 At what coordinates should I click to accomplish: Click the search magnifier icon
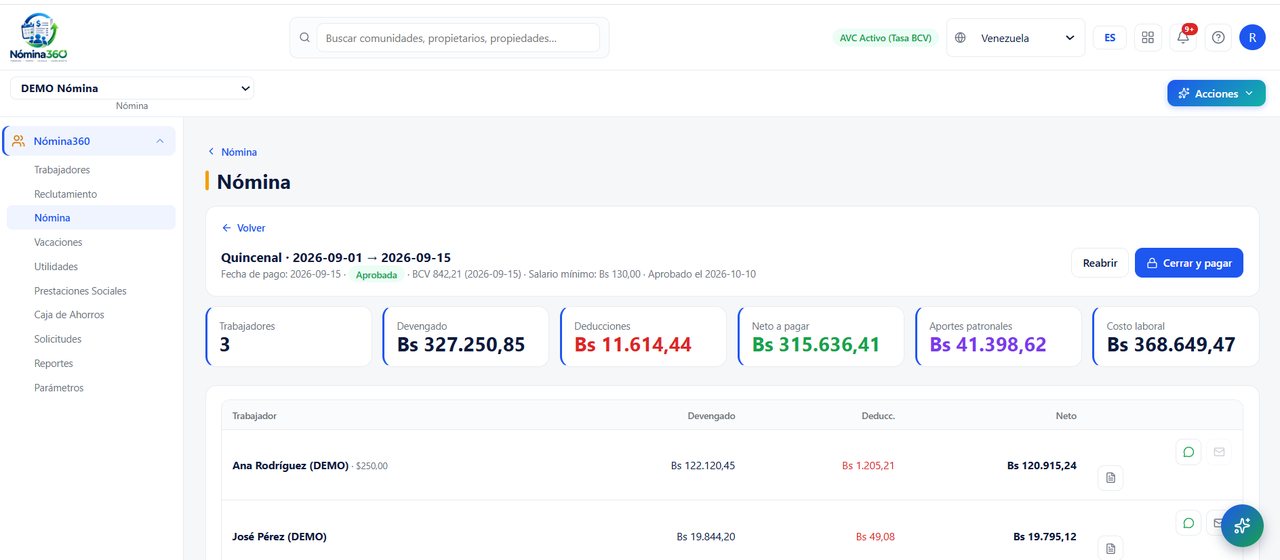tap(305, 38)
